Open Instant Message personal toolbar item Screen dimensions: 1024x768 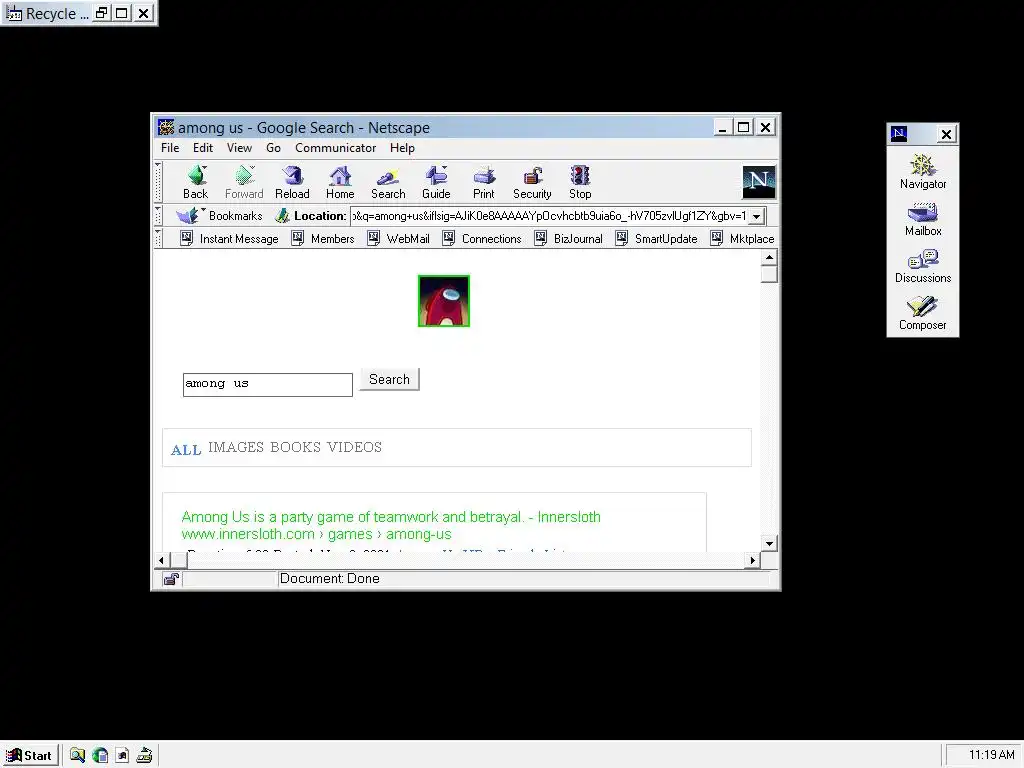tap(229, 238)
